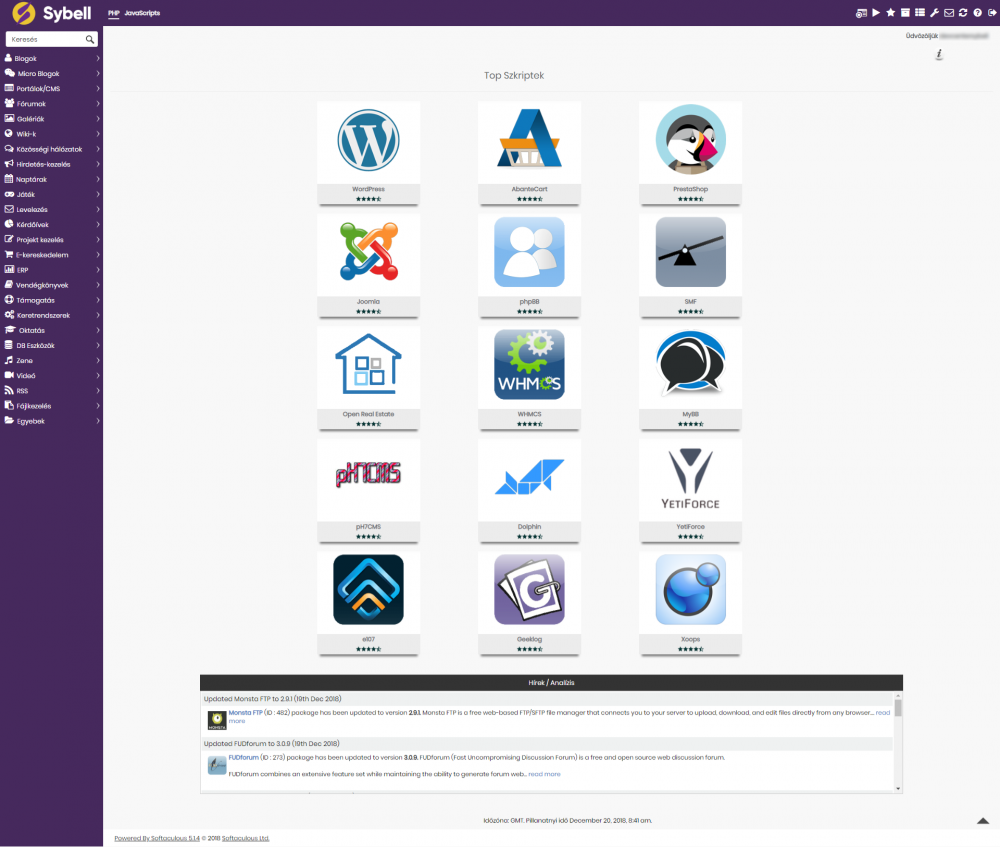Open the Kérdőívek sidebar category
The width and height of the screenshot is (1000, 847).
point(51,225)
